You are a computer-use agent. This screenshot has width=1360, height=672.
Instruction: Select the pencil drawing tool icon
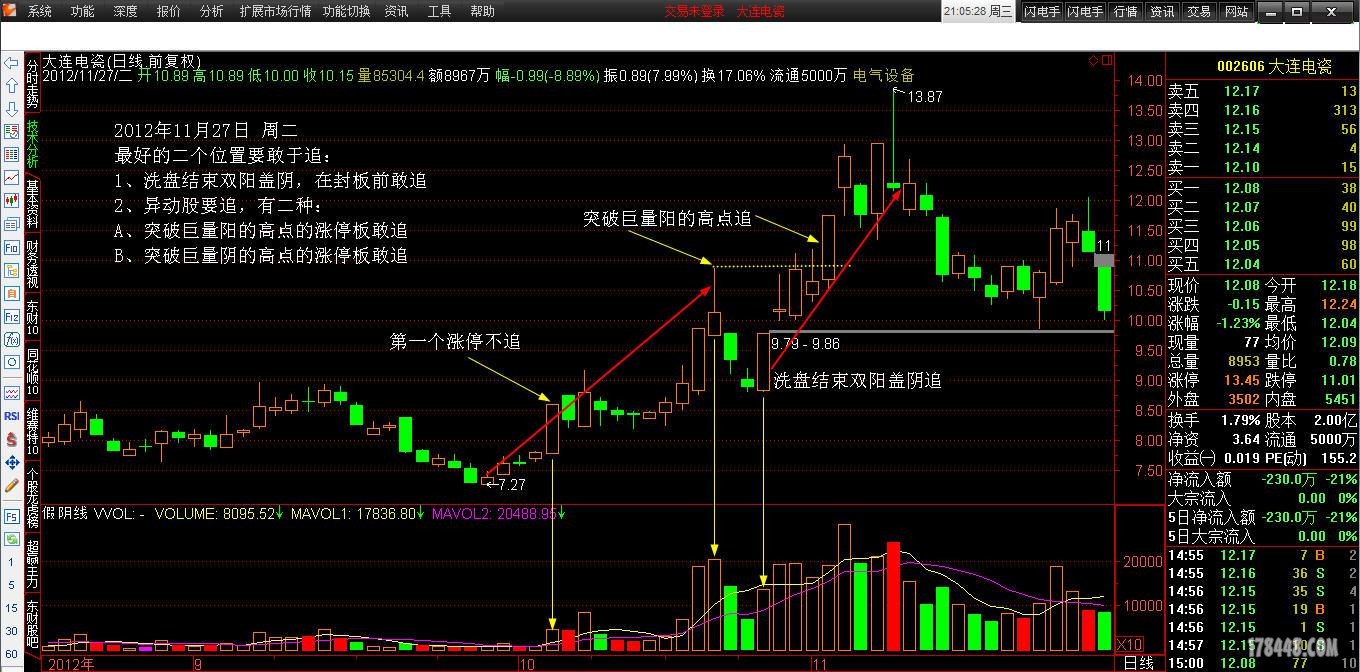pos(11,485)
